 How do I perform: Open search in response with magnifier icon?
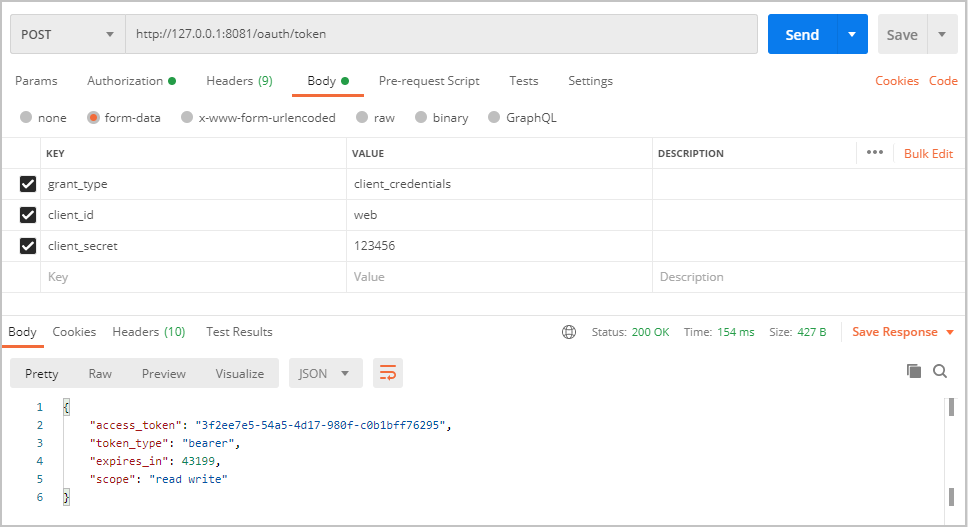pos(940,371)
